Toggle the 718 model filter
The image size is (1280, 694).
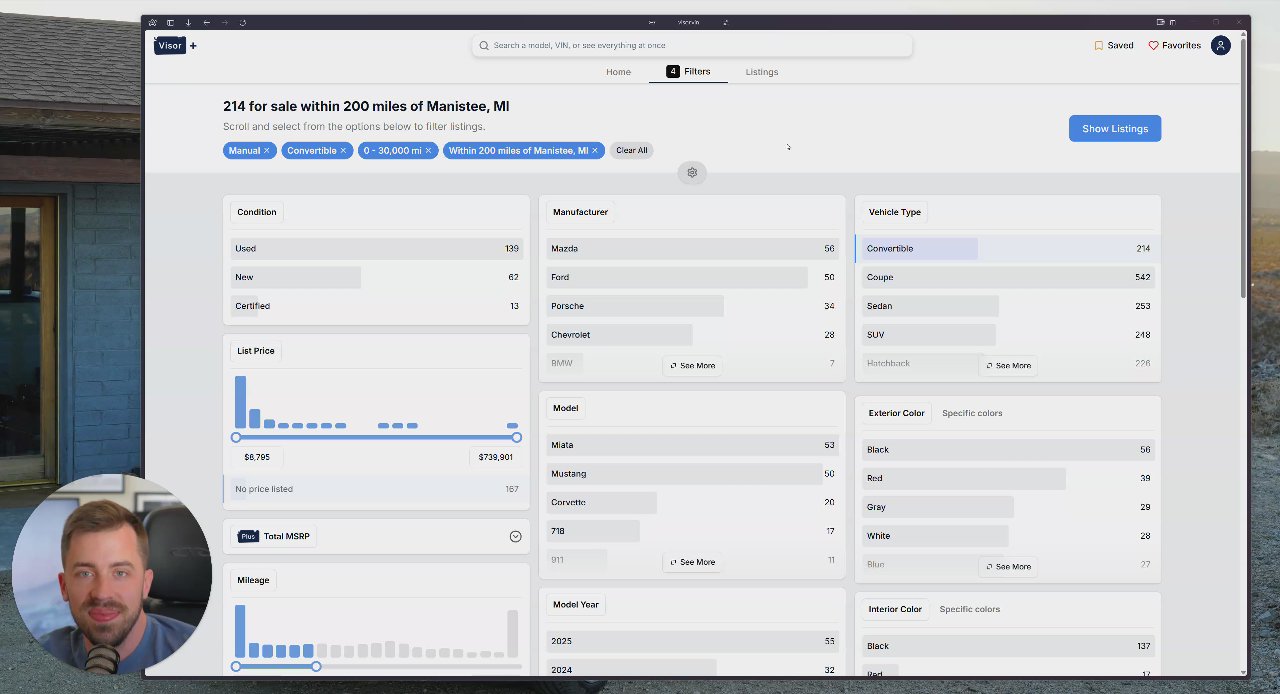pyautogui.click(x=692, y=531)
